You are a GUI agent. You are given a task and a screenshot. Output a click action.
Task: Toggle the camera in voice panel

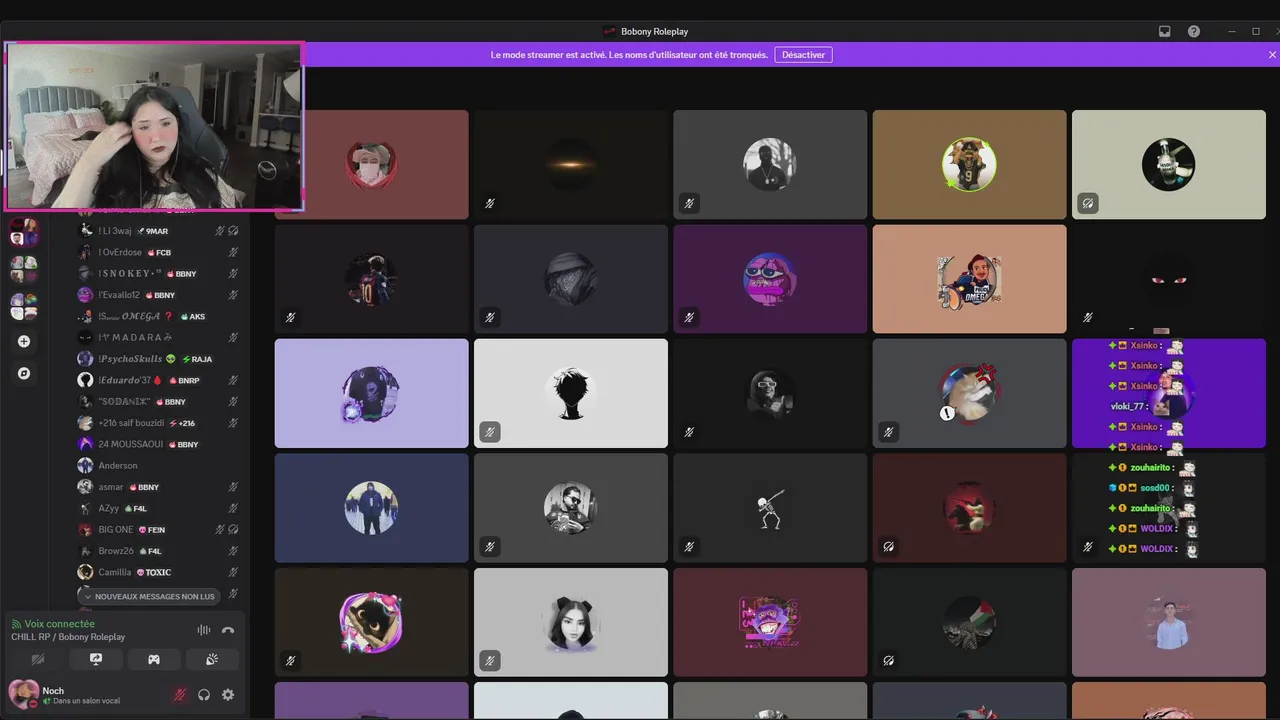coord(38,659)
